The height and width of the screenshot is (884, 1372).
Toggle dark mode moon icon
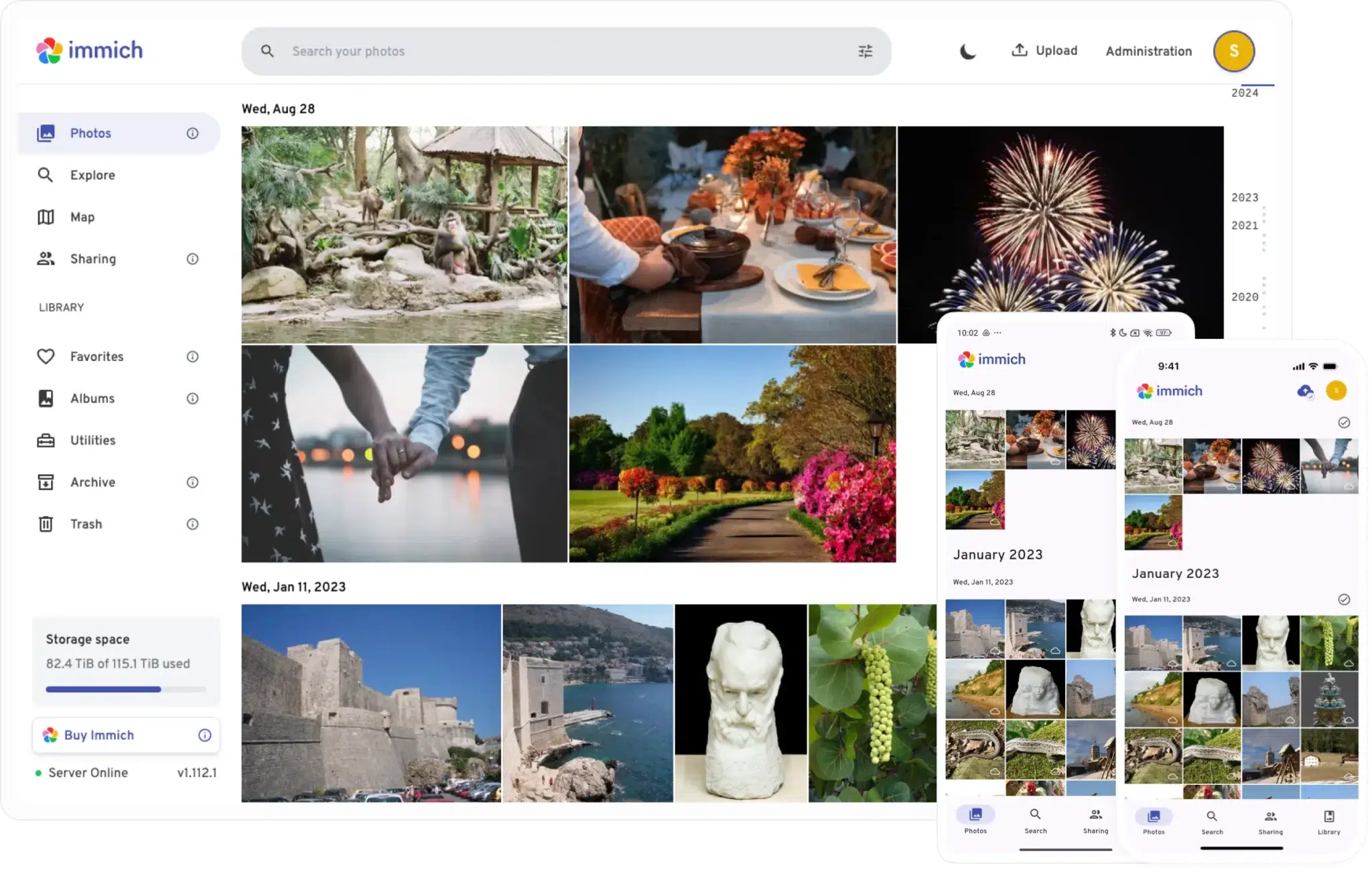967,51
